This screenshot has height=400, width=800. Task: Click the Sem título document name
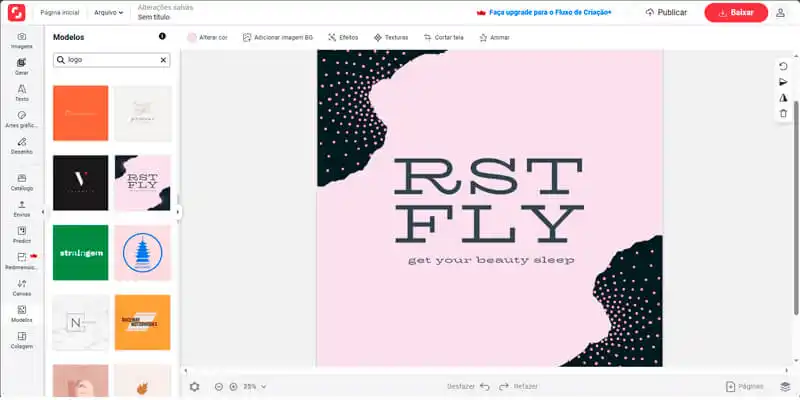(154, 17)
